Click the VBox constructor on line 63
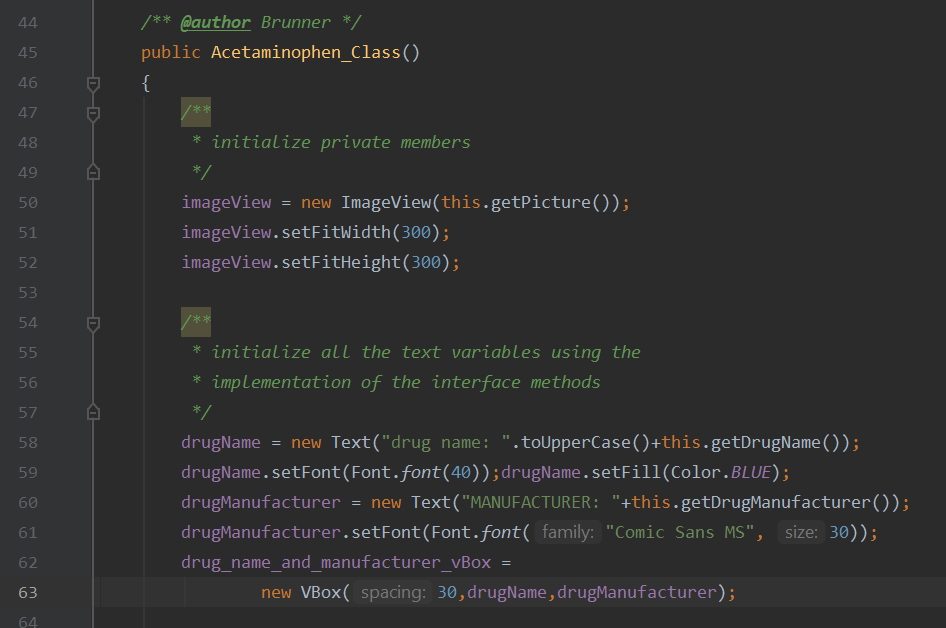Image resolution: width=946 pixels, height=628 pixels. pyautogui.click(x=321, y=593)
